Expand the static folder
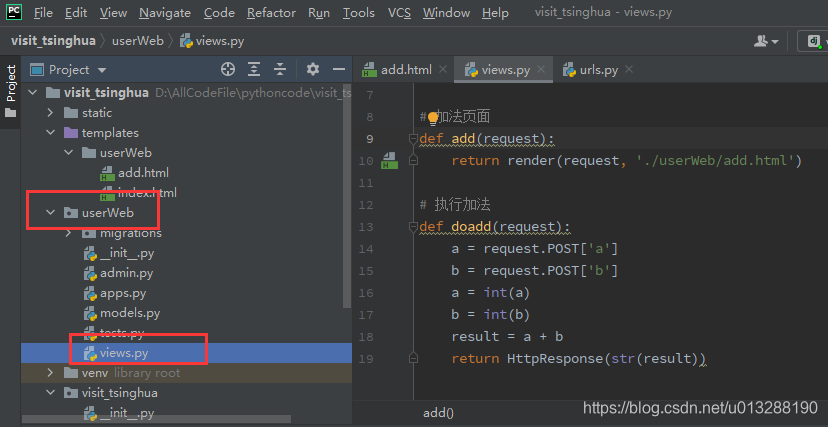 [51, 113]
